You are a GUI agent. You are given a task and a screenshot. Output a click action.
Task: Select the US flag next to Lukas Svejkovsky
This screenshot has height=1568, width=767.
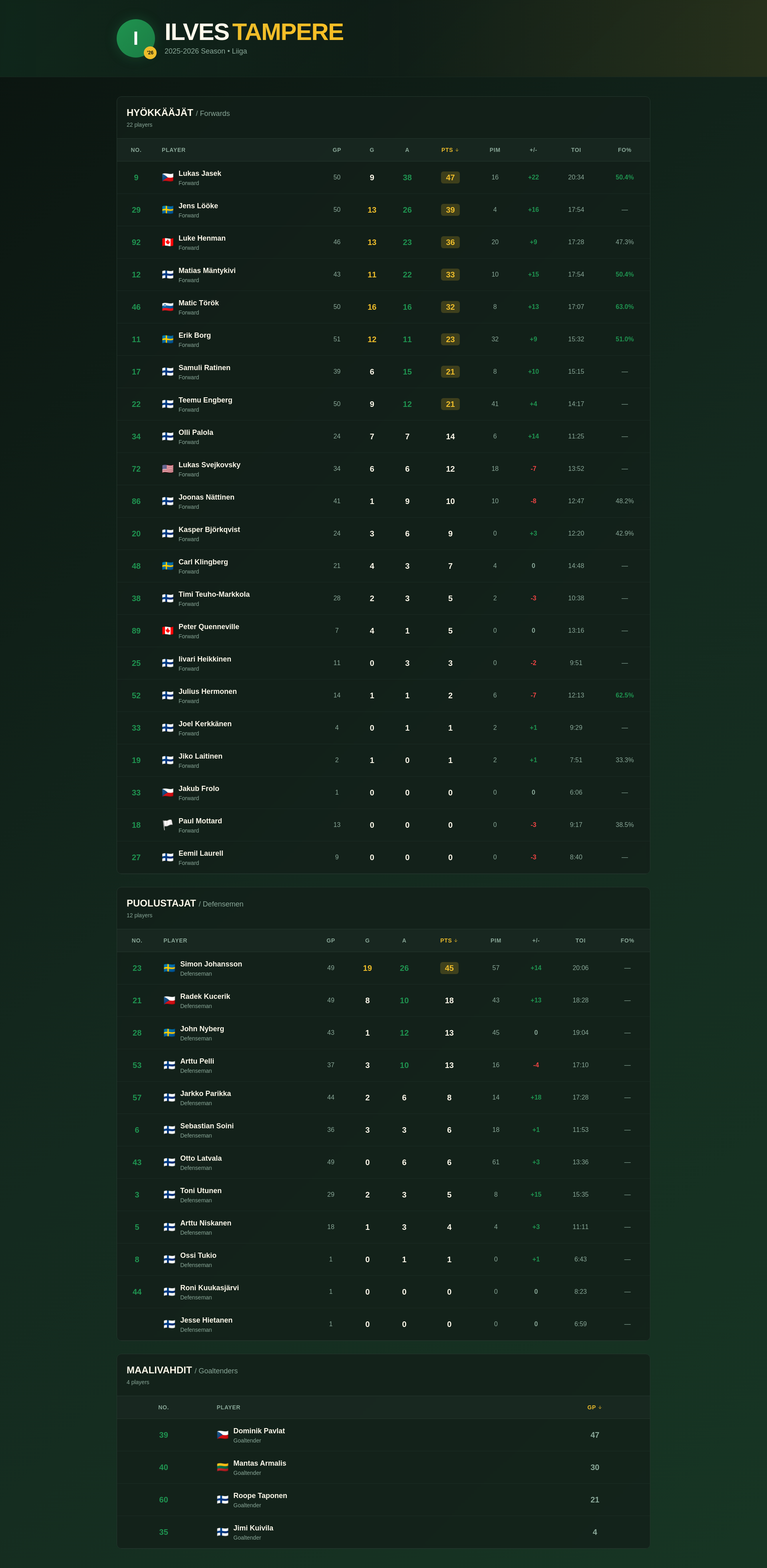click(x=167, y=469)
